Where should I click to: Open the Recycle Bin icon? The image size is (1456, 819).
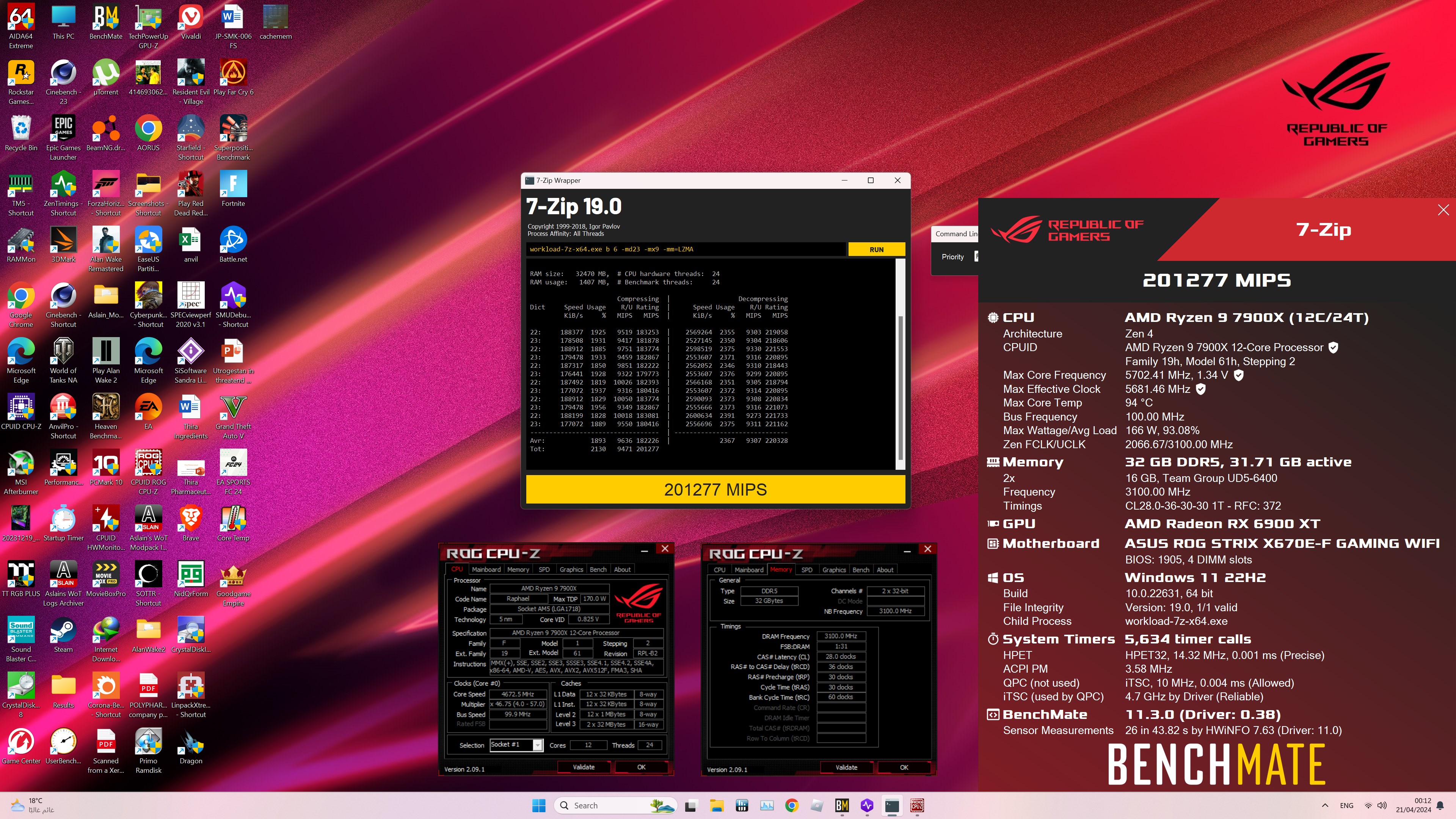21,133
